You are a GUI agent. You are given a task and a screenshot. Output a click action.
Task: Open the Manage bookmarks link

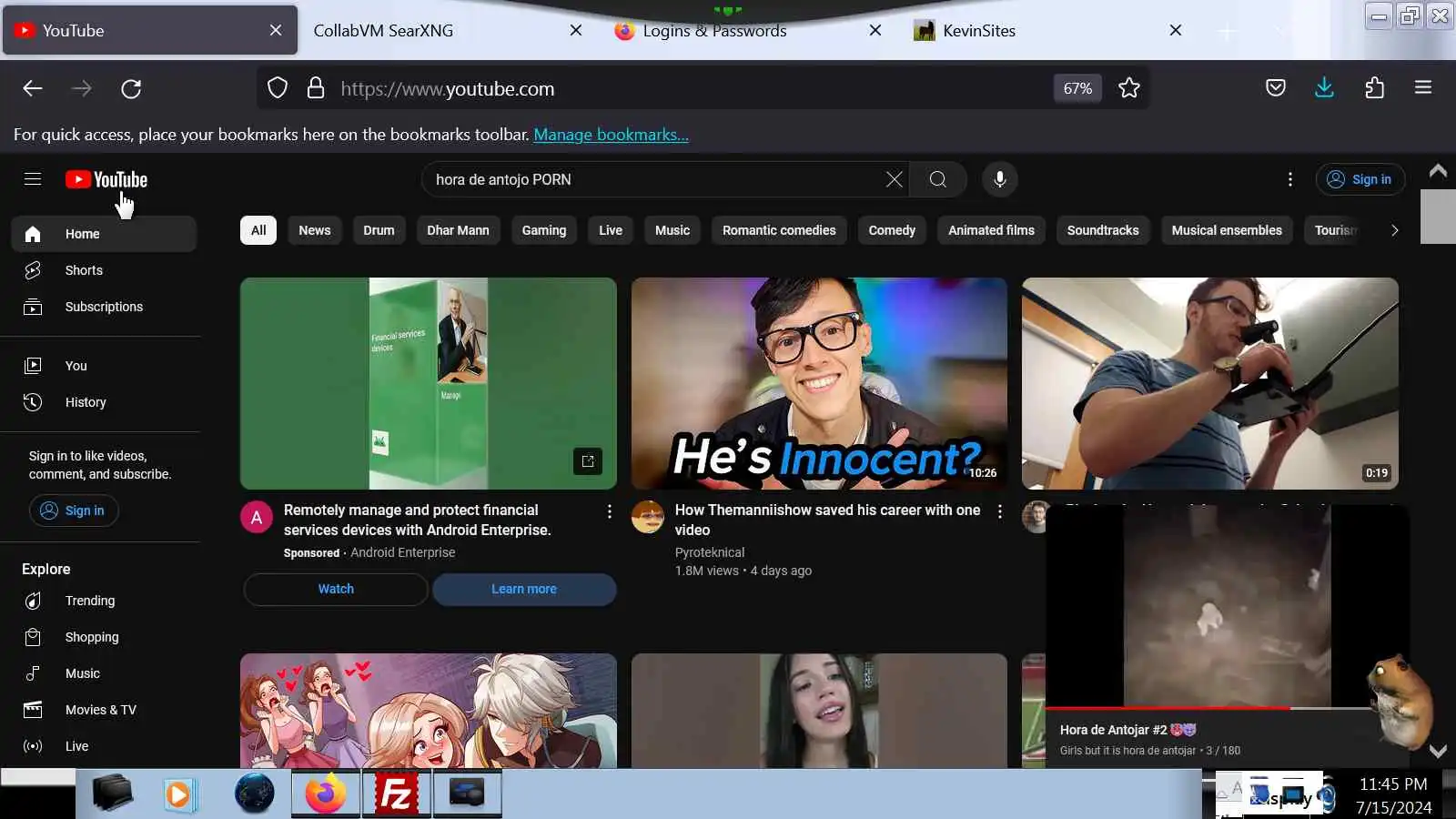tap(611, 135)
